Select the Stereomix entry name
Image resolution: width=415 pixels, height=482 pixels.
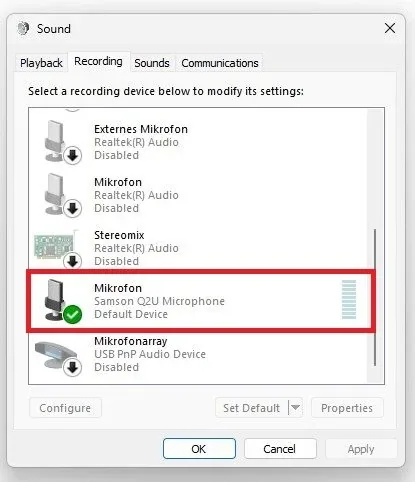[x=119, y=235]
